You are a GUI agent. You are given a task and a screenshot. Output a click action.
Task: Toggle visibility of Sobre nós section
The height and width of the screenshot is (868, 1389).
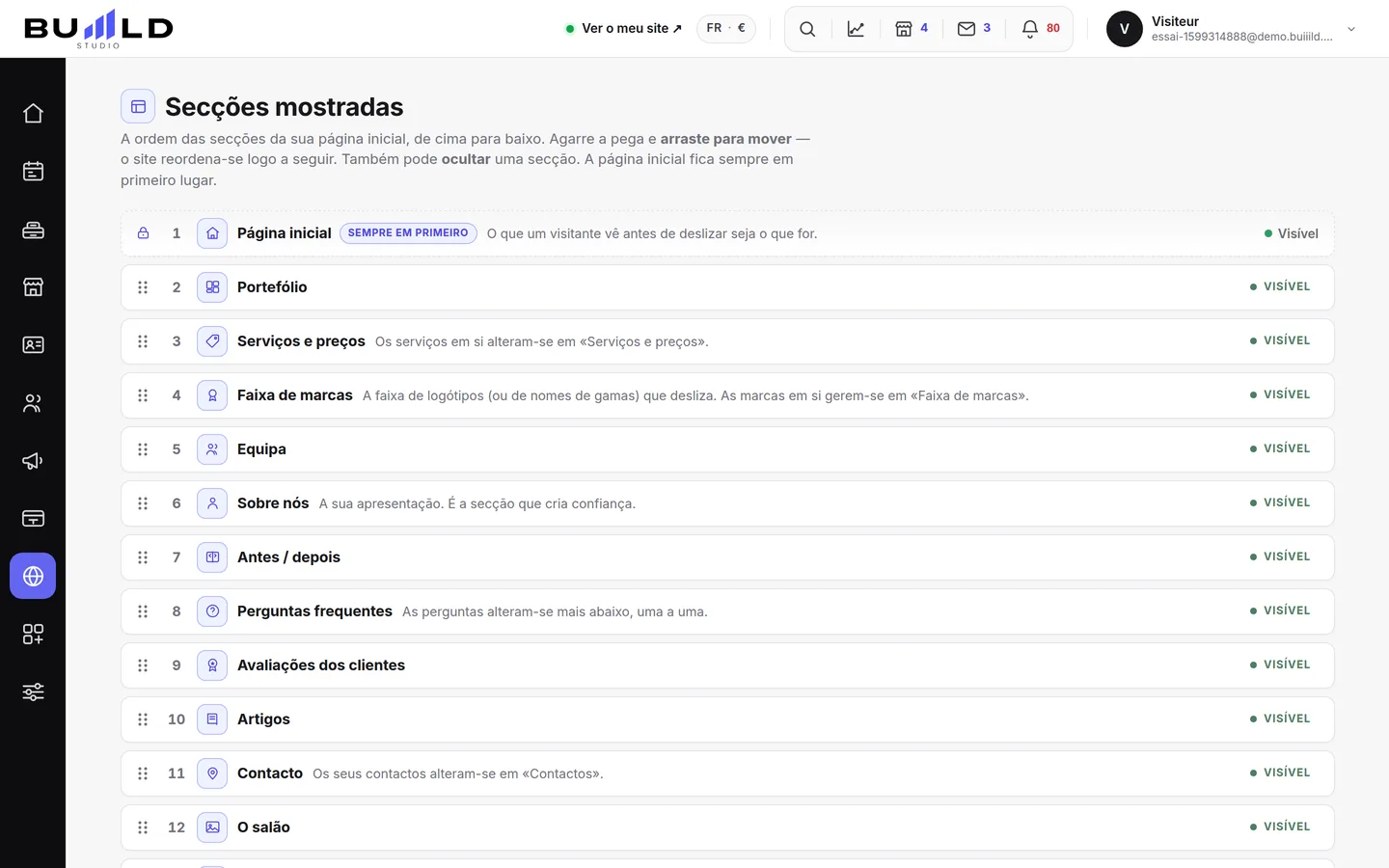coord(1280,502)
